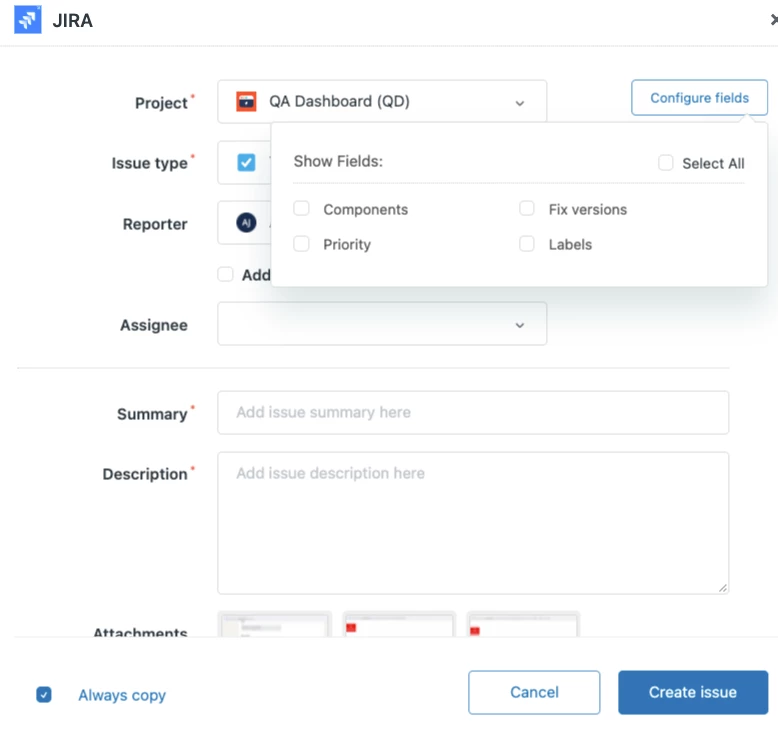Click the Cancel button

534,692
